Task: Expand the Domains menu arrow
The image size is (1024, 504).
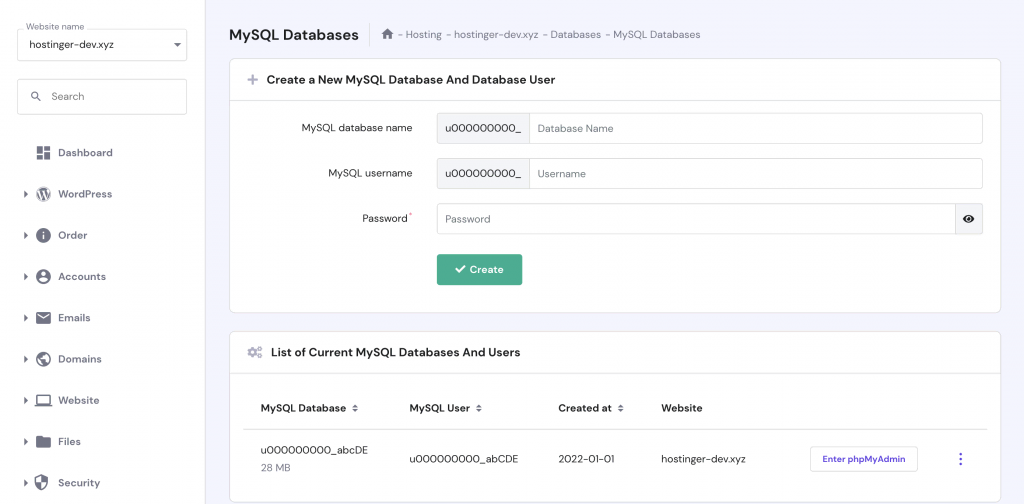Action: (25, 359)
